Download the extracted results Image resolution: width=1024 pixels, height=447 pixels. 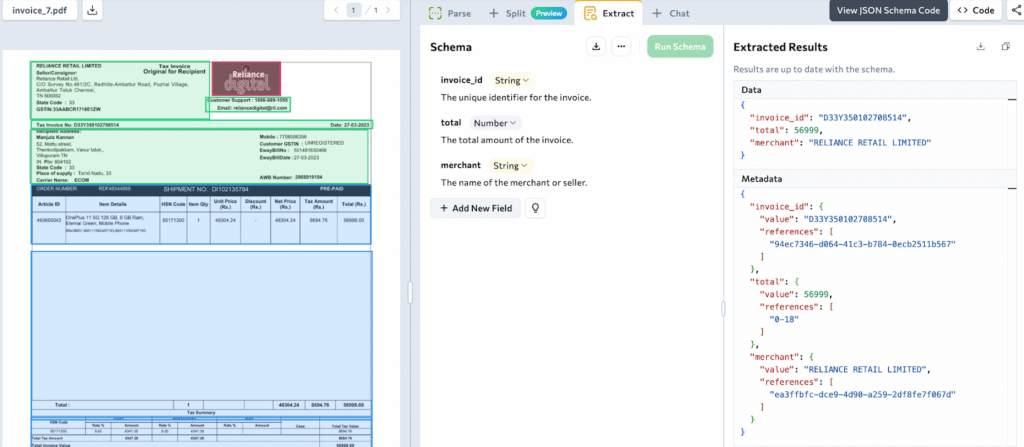pyautogui.click(x=980, y=47)
